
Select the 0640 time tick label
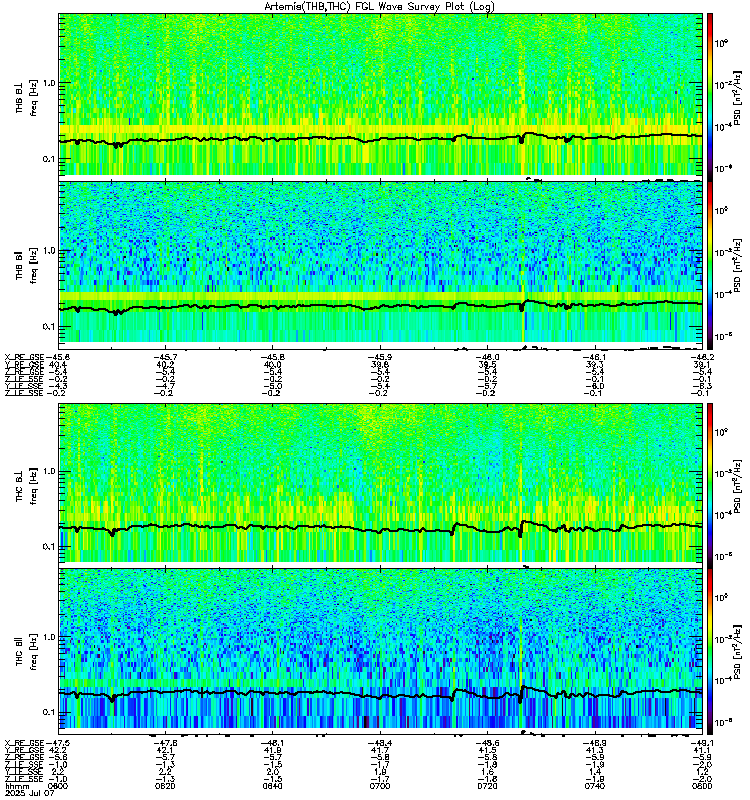273,786
